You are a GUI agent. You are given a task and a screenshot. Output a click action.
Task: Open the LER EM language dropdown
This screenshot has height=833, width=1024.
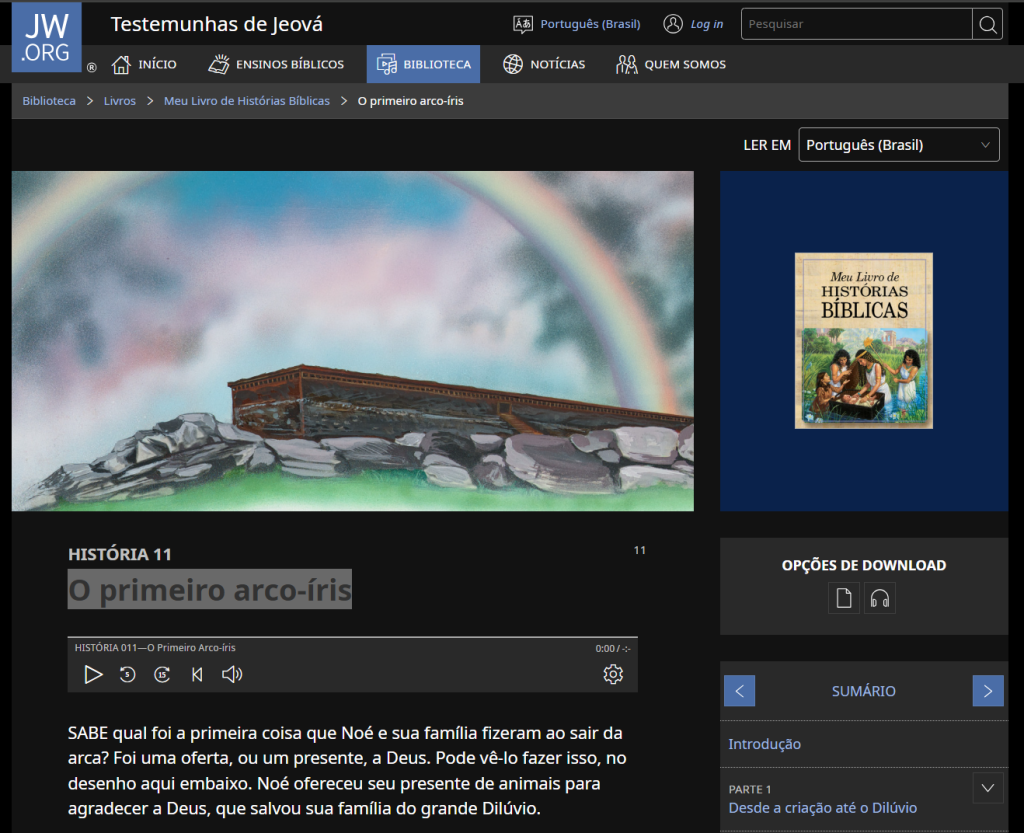[x=898, y=145]
